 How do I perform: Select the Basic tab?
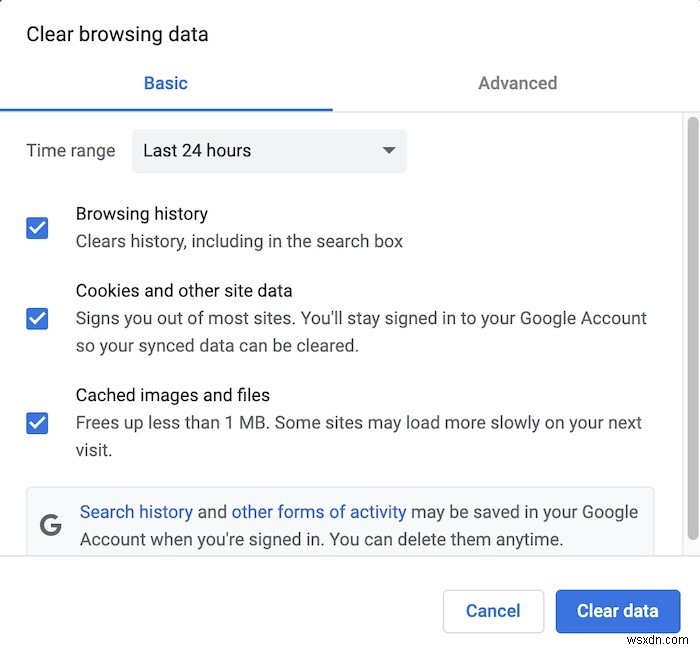pyautogui.click(x=166, y=83)
